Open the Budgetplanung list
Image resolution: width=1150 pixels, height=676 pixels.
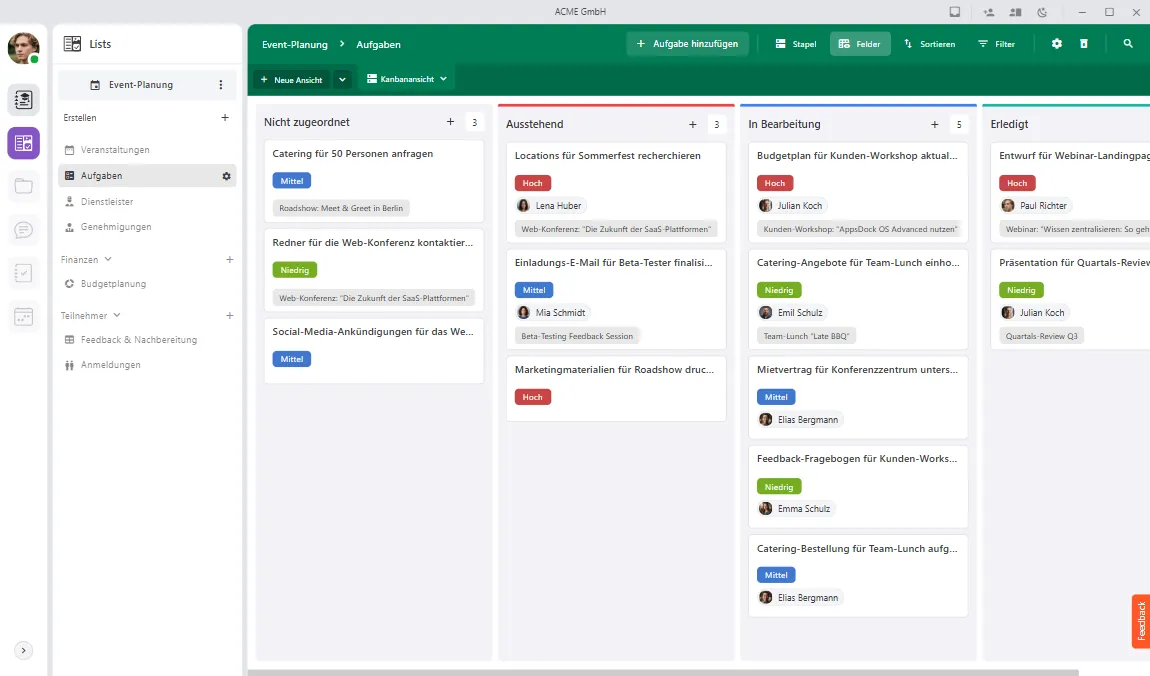point(147,284)
